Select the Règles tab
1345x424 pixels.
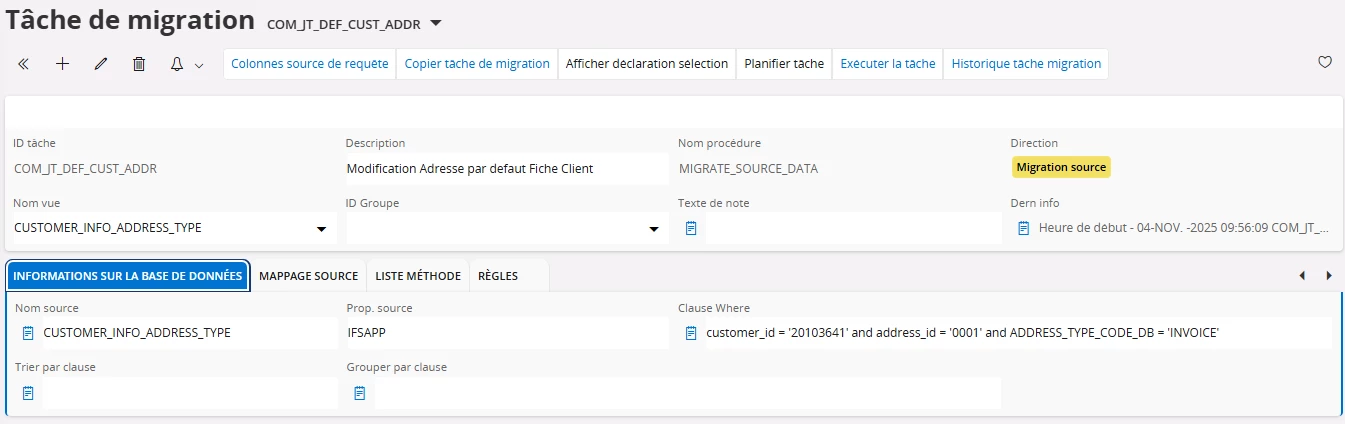(498, 276)
